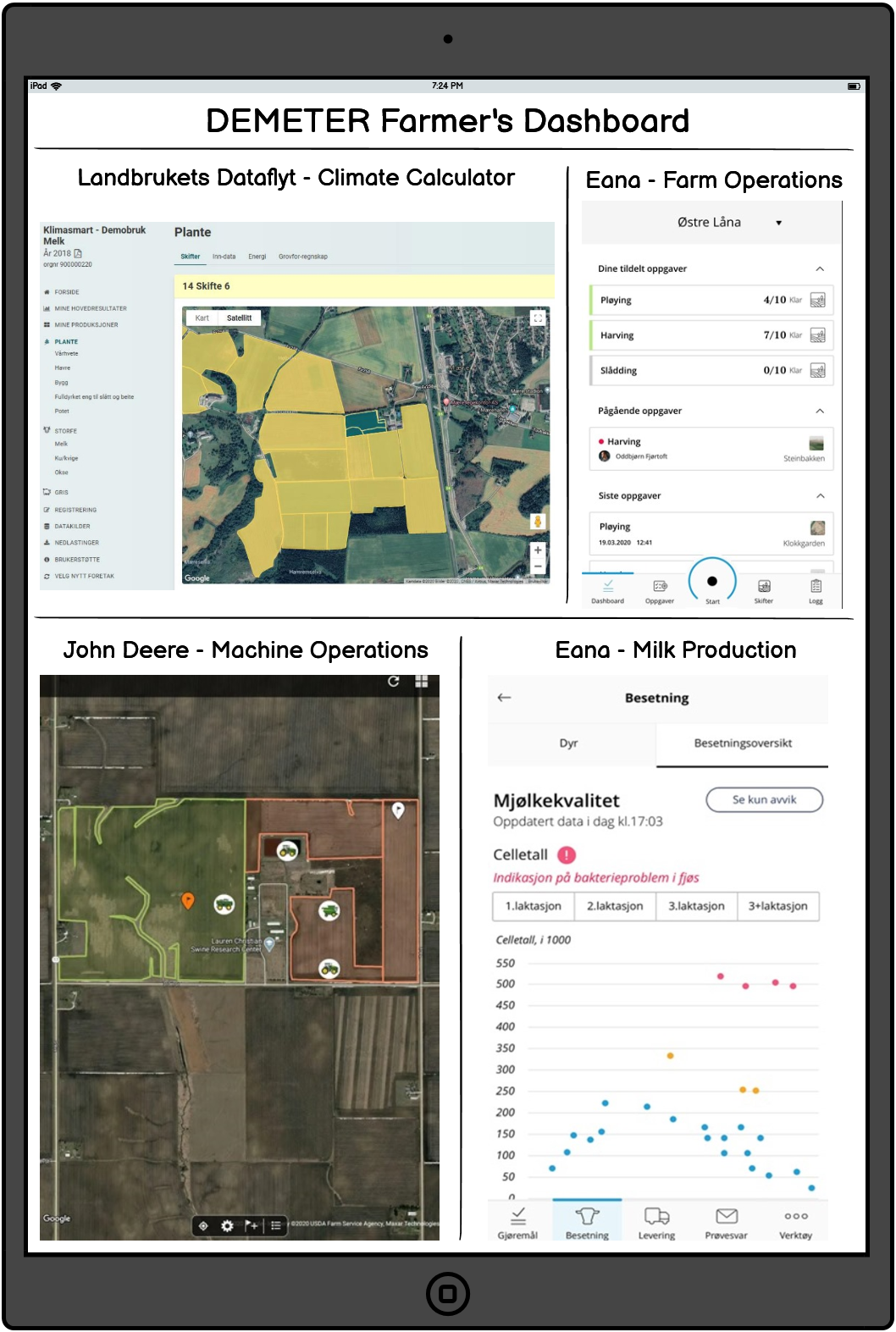This screenshot has height=1332, width=896.
Task: Open Fulldyrket eng til slått og beite
Action: 94,396
